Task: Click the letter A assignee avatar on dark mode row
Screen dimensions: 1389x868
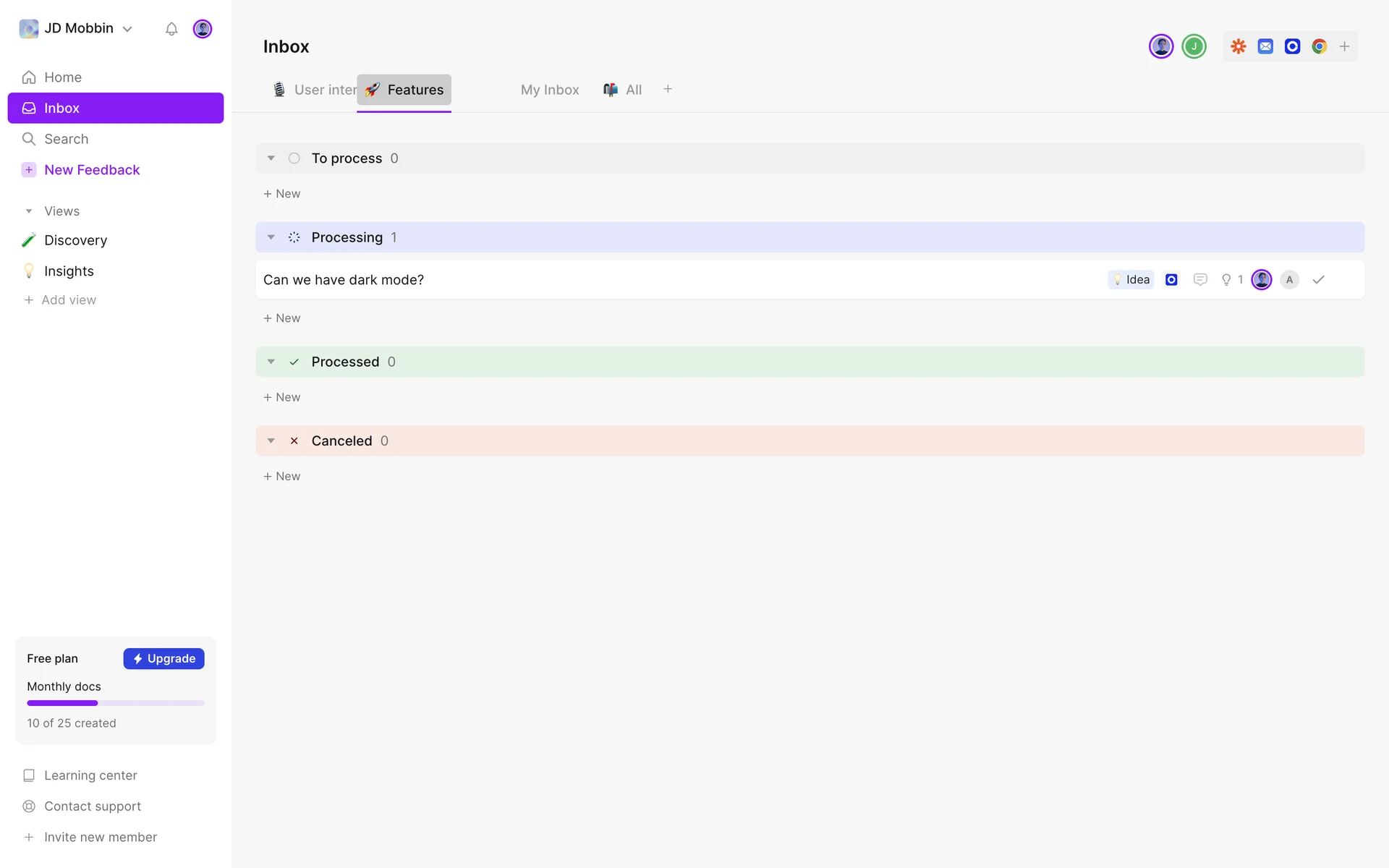Action: [1289, 280]
